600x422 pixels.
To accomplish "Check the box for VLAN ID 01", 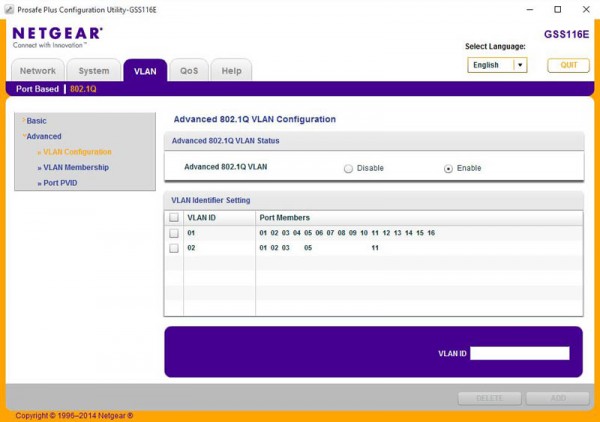I will coord(174,233).
